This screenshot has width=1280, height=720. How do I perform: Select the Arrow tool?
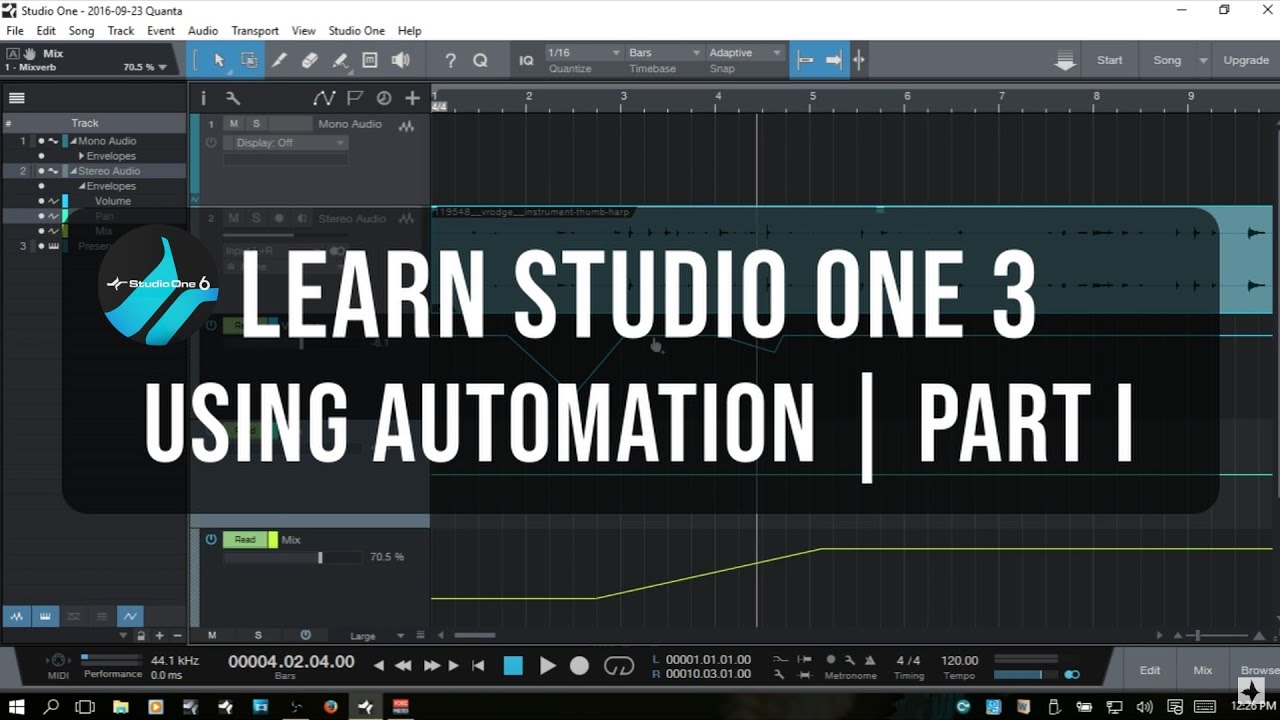(x=219, y=60)
